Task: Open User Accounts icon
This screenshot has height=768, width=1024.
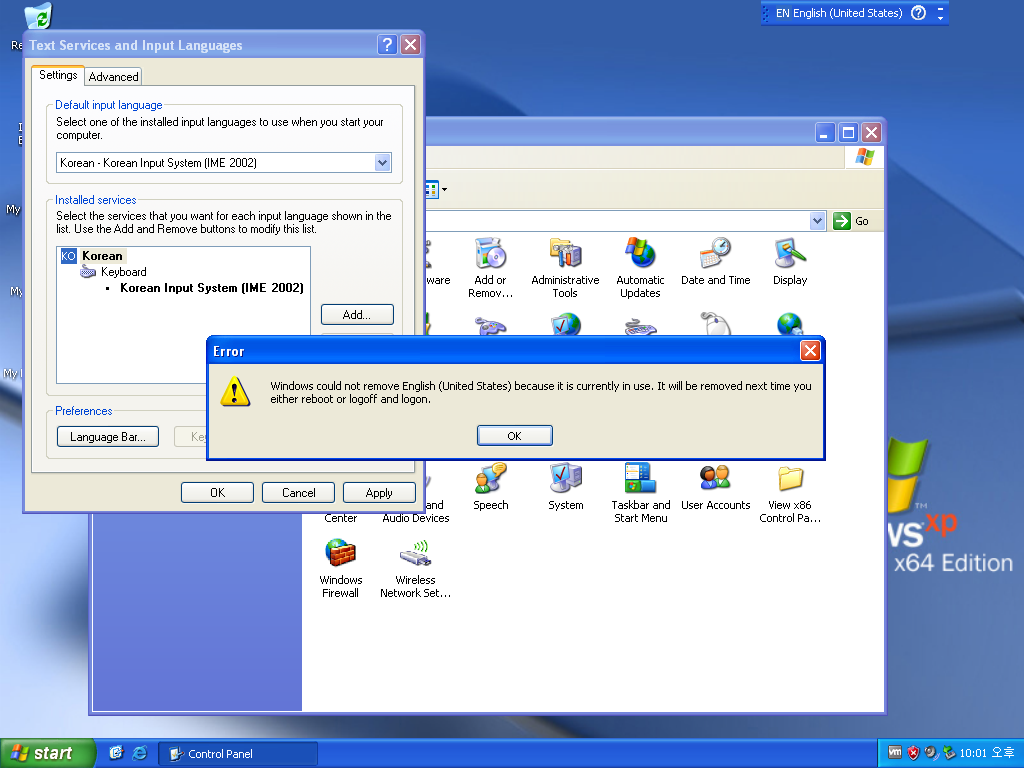Action: tap(715, 487)
